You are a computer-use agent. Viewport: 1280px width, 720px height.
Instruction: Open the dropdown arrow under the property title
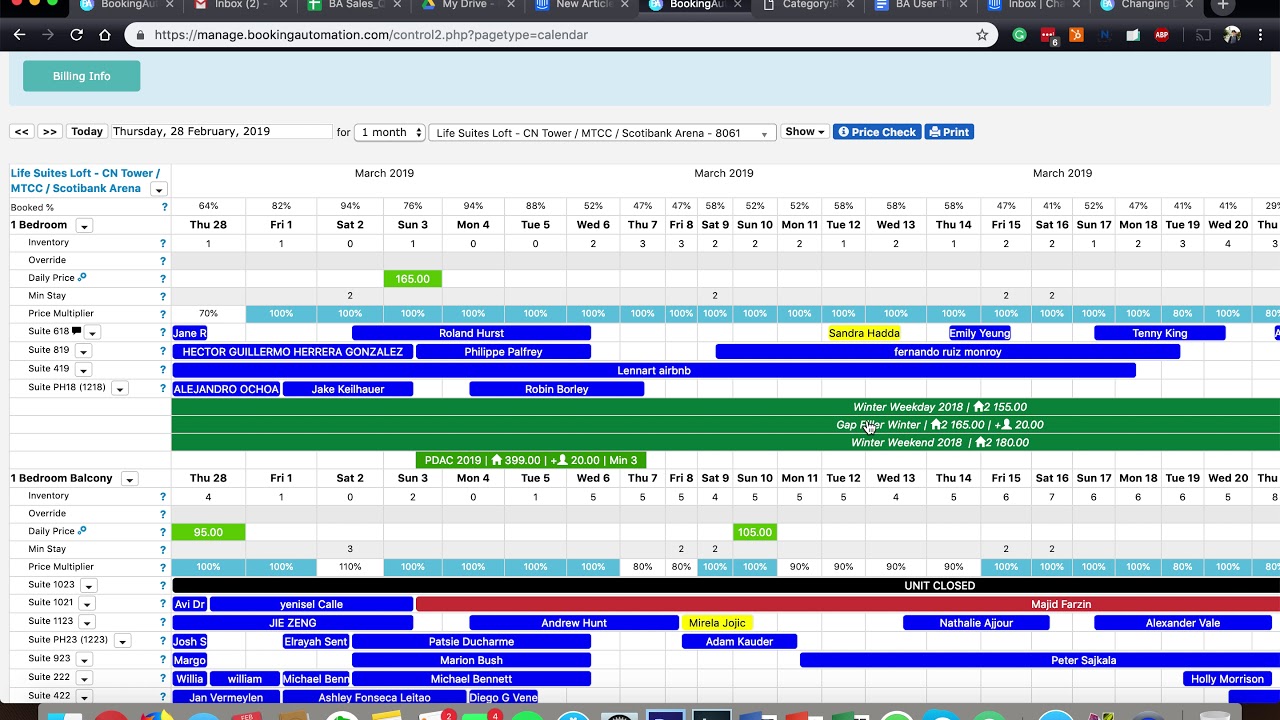click(x=158, y=190)
